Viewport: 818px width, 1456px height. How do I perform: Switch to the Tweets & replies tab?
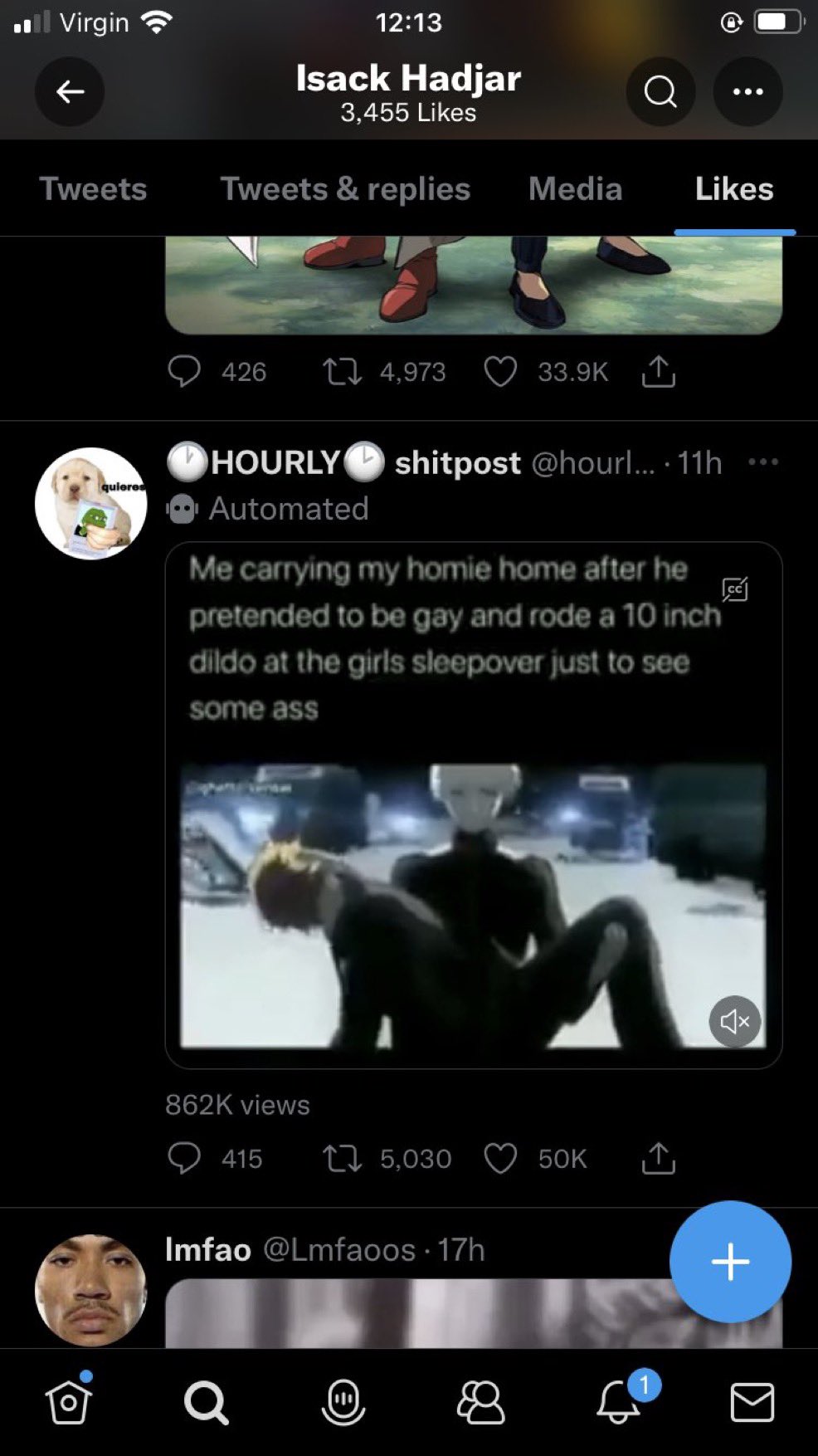345,189
